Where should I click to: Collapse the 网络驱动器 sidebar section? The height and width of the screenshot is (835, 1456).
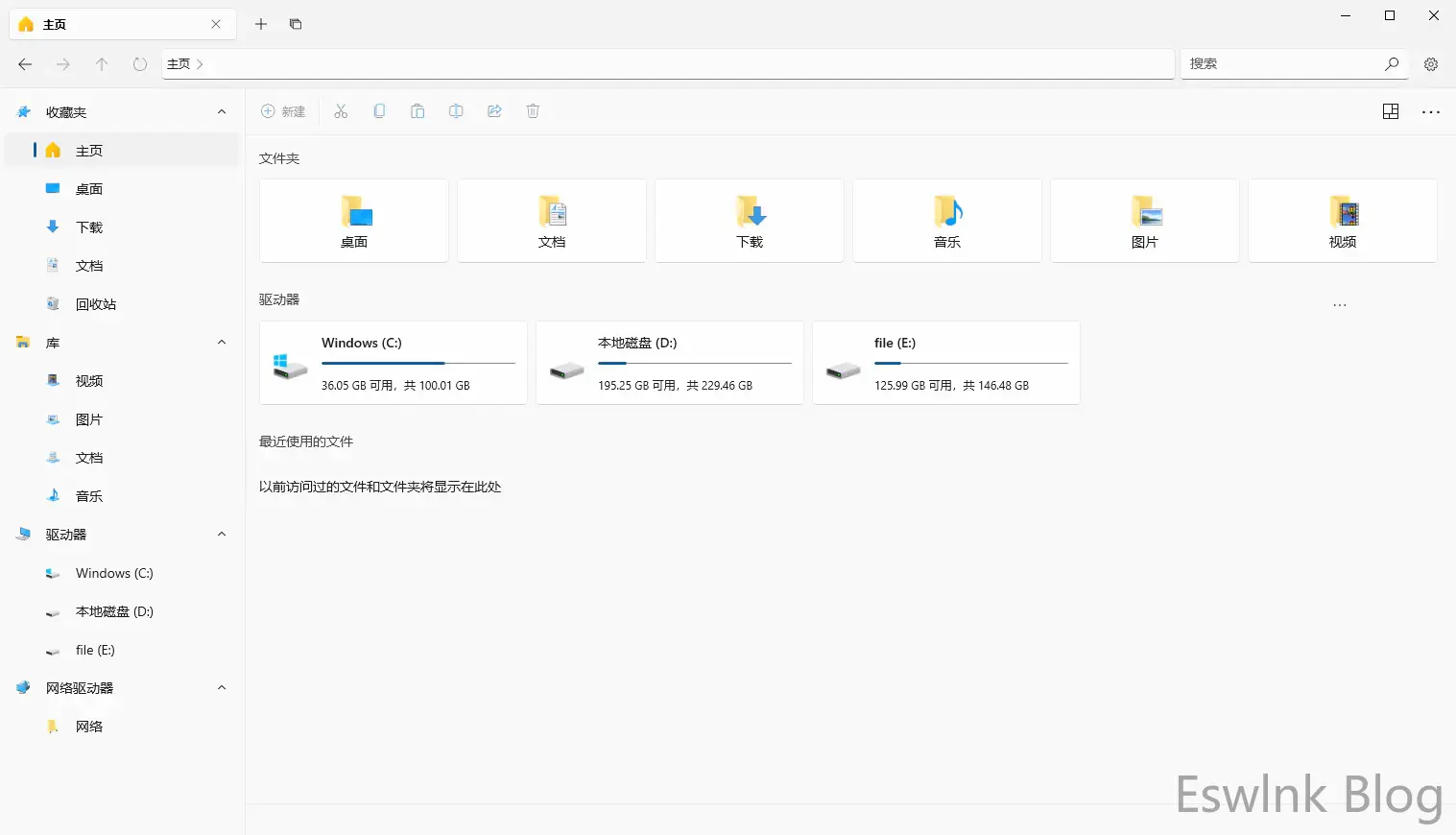(x=222, y=688)
